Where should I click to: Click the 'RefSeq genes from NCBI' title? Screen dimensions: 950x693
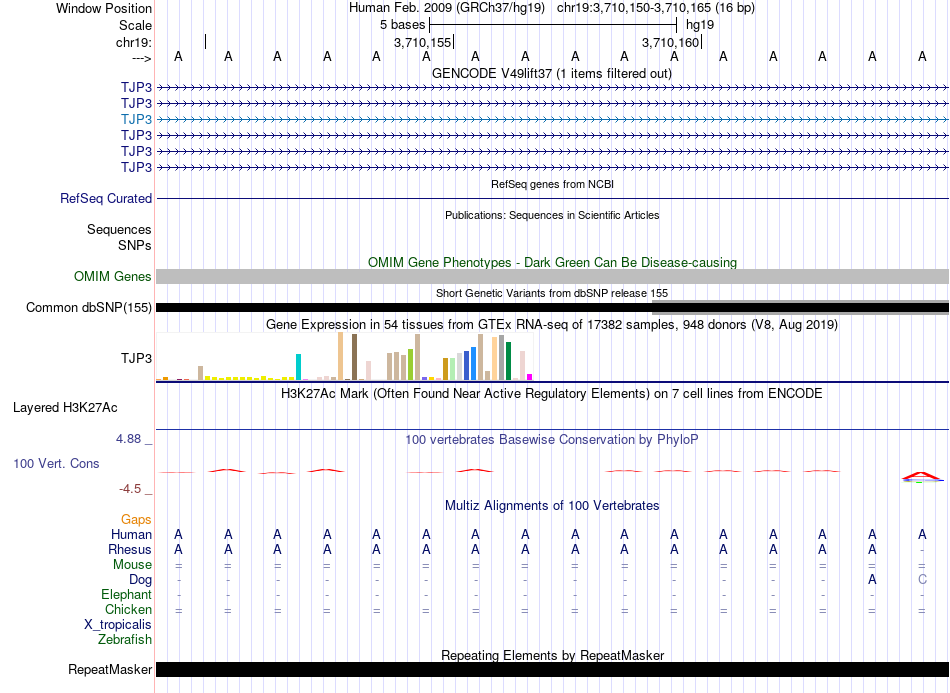[x=552, y=184]
